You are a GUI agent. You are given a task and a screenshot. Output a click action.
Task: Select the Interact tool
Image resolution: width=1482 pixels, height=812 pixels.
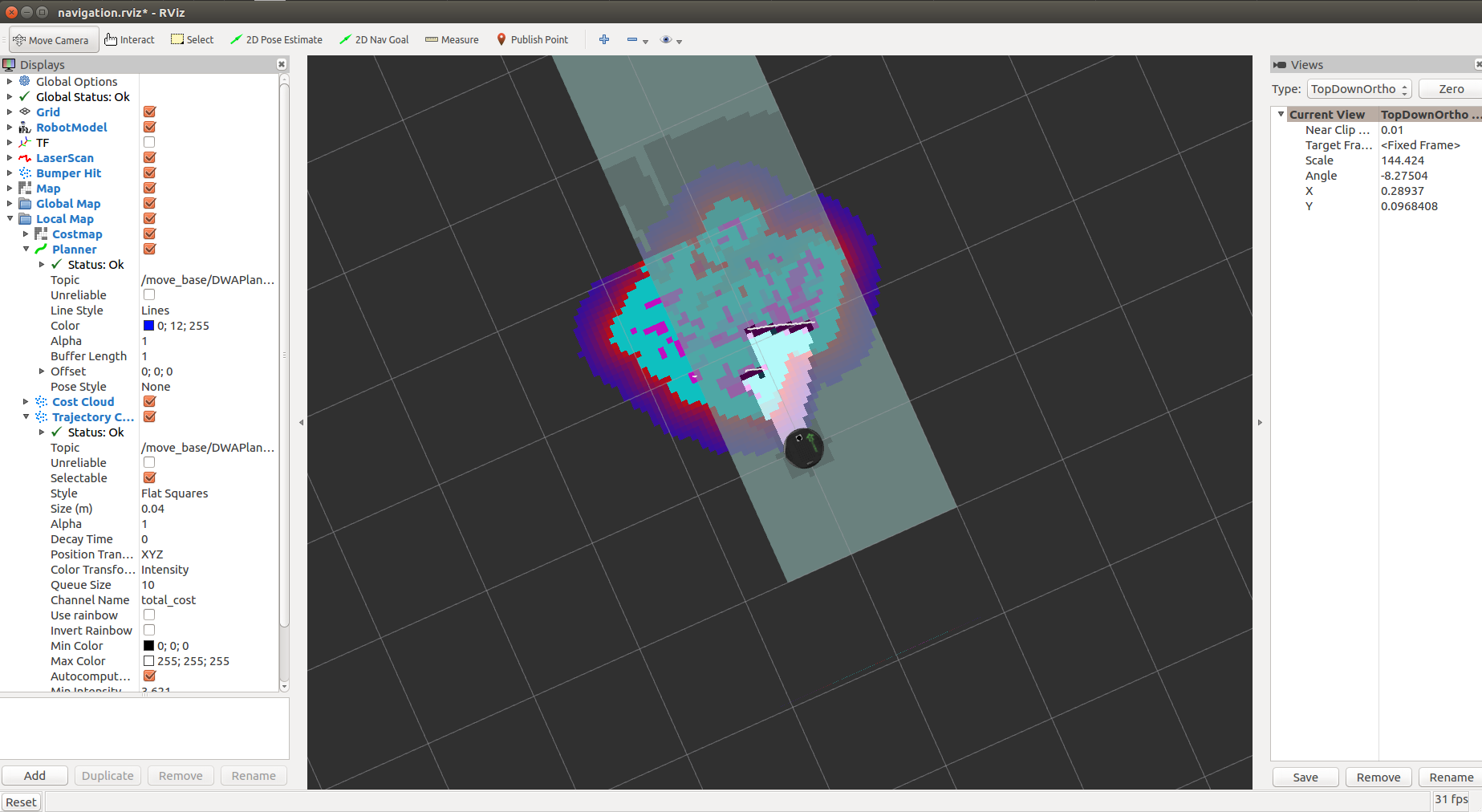tap(128, 39)
